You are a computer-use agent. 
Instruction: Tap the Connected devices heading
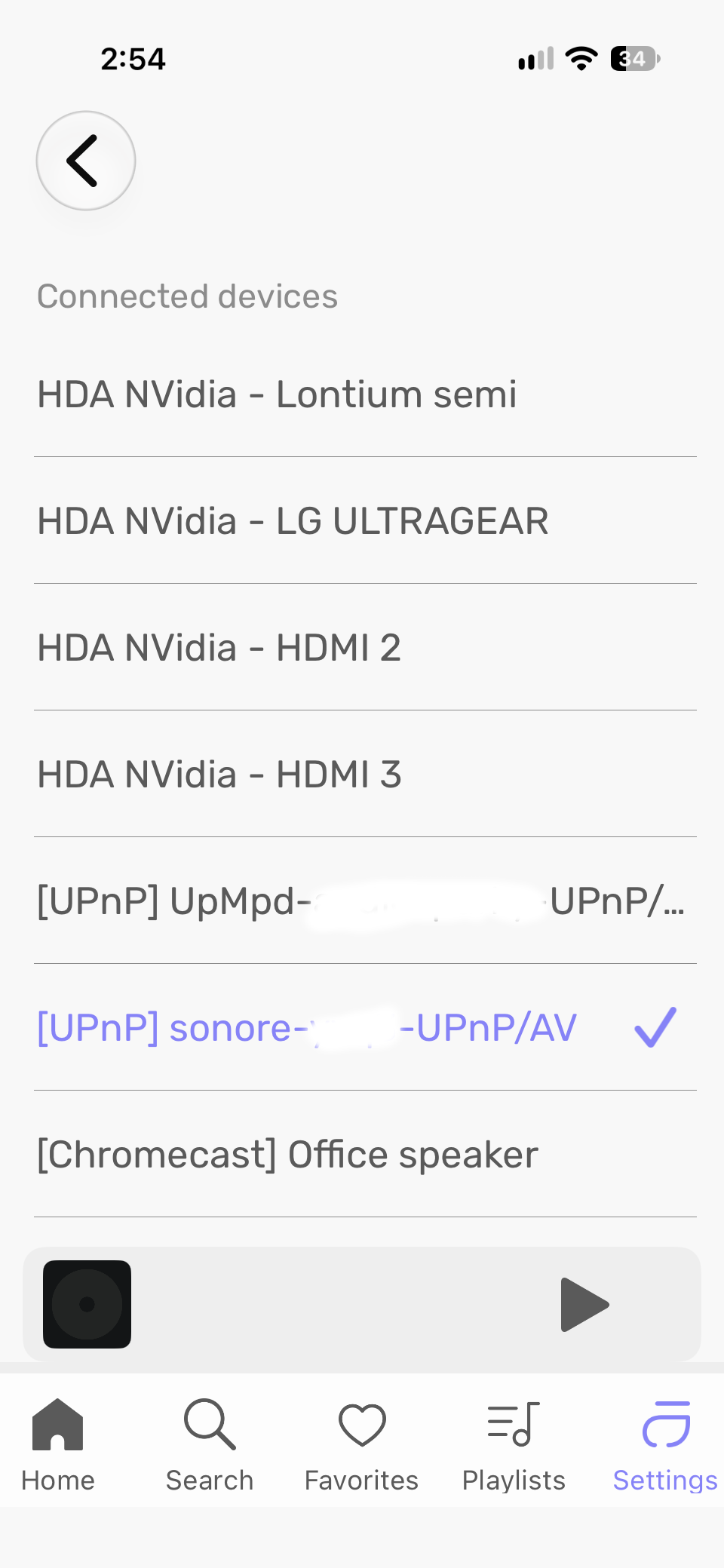point(188,296)
